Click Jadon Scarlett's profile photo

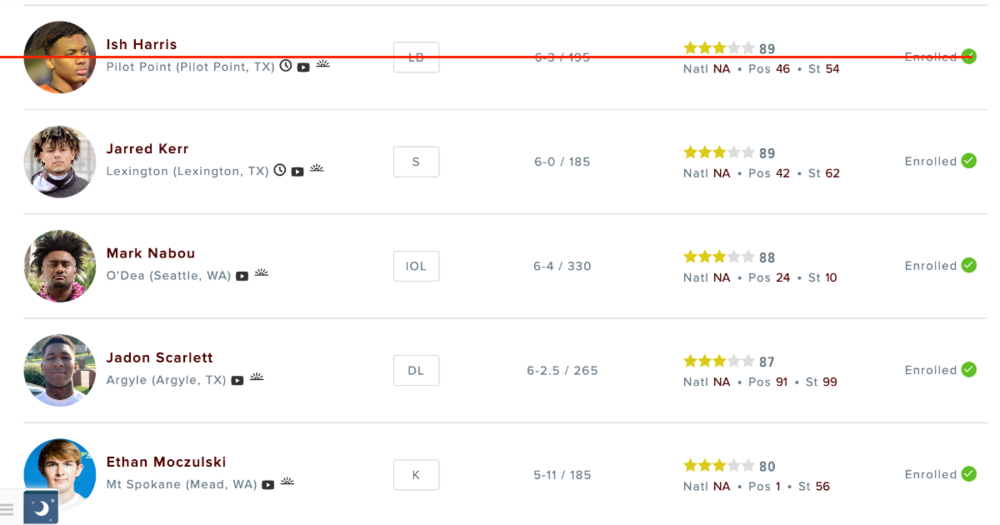click(x=60, y=370)
